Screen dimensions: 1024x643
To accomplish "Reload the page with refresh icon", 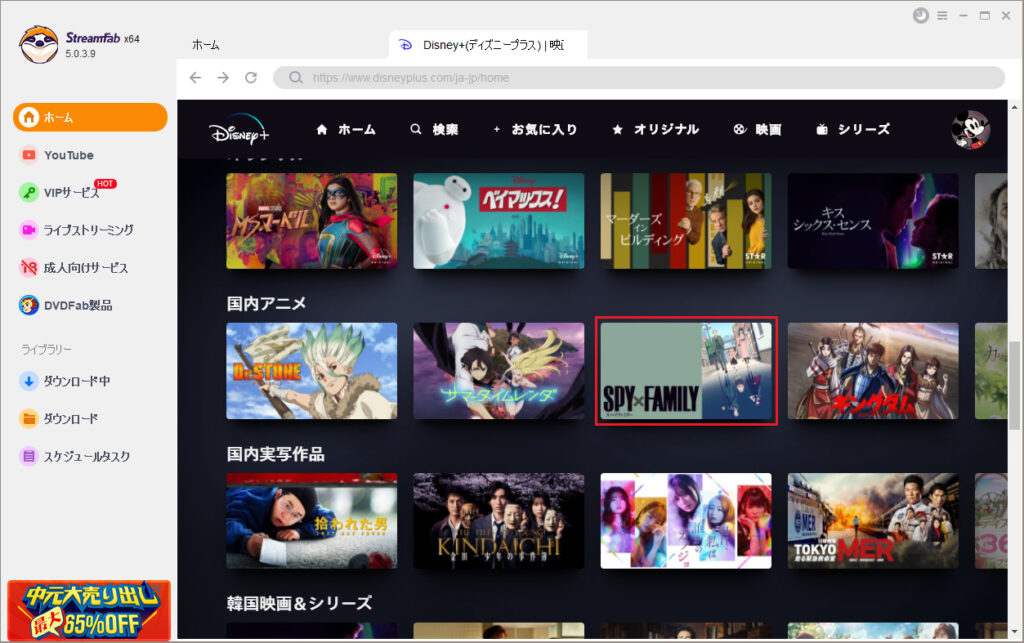I will pos(251,78).
